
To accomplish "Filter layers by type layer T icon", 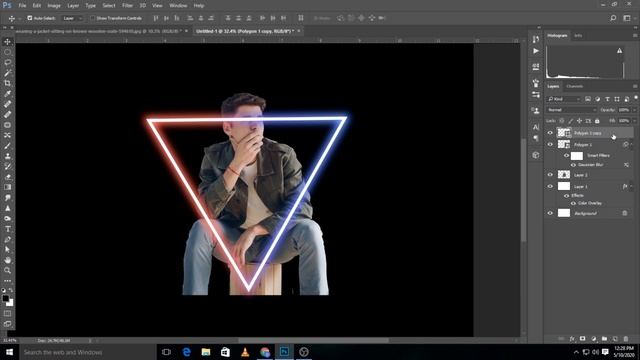I will (607, 99).
